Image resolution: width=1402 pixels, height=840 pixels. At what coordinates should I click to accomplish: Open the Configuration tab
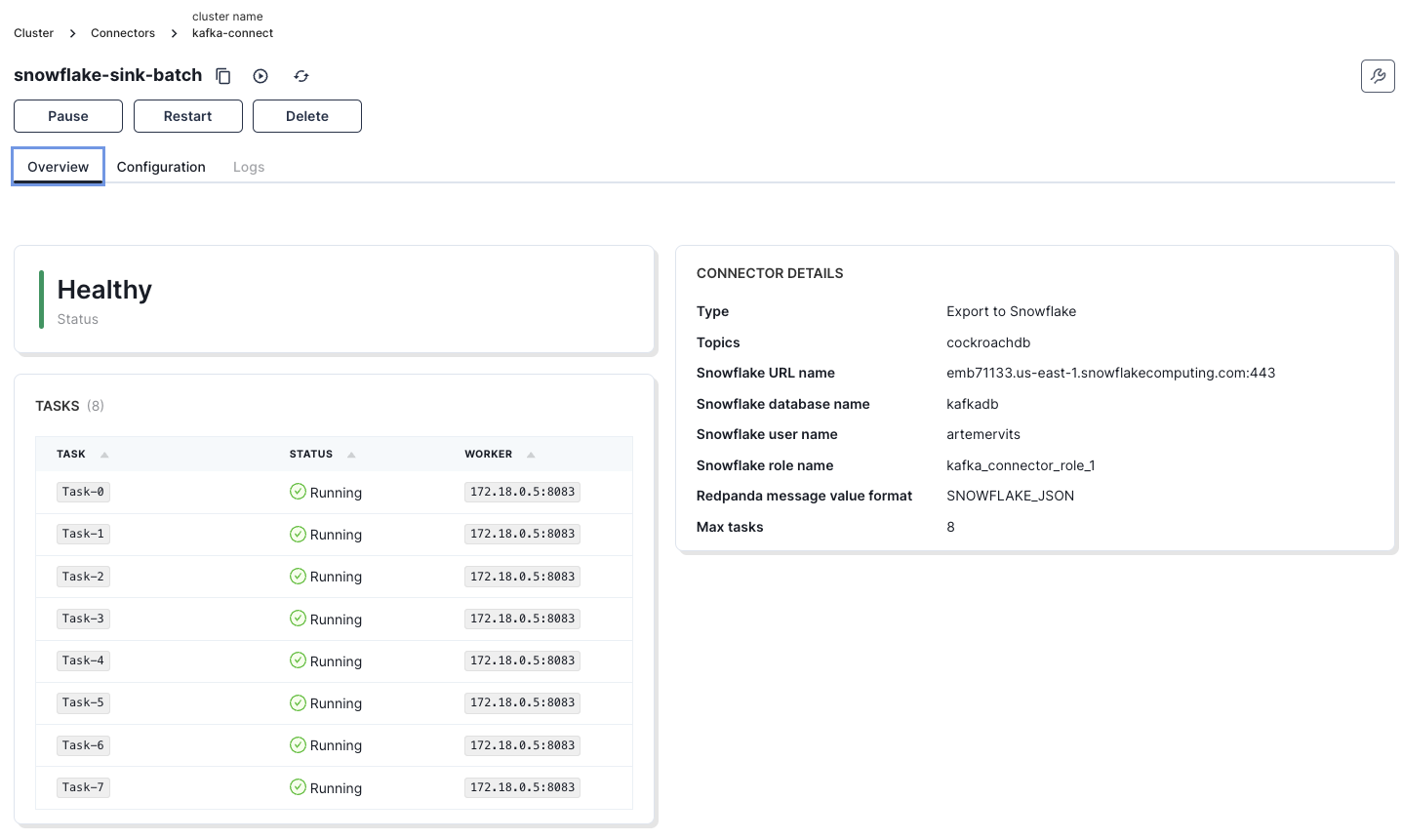pyautogui.click(x=161, y=167)
